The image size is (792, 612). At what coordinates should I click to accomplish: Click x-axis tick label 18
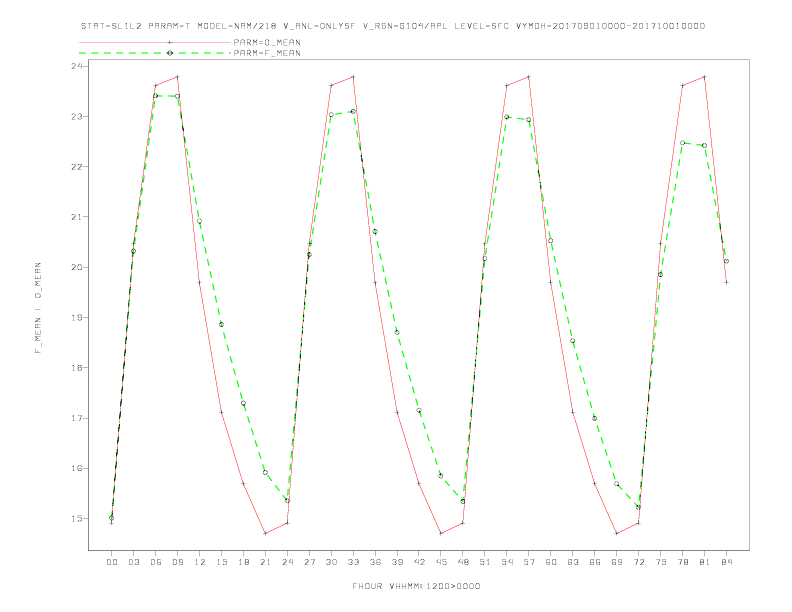[x=243, y=562]
